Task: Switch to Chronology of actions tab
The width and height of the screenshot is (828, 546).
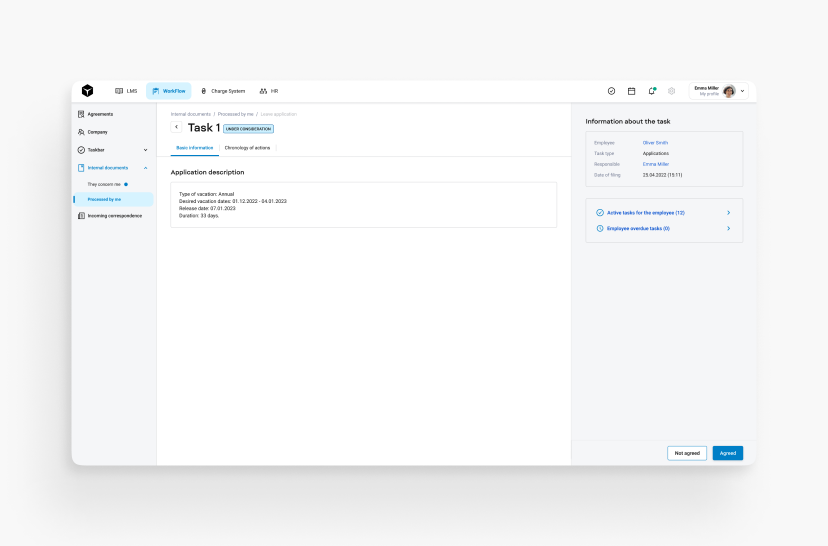Action: [x=246, y=147]
